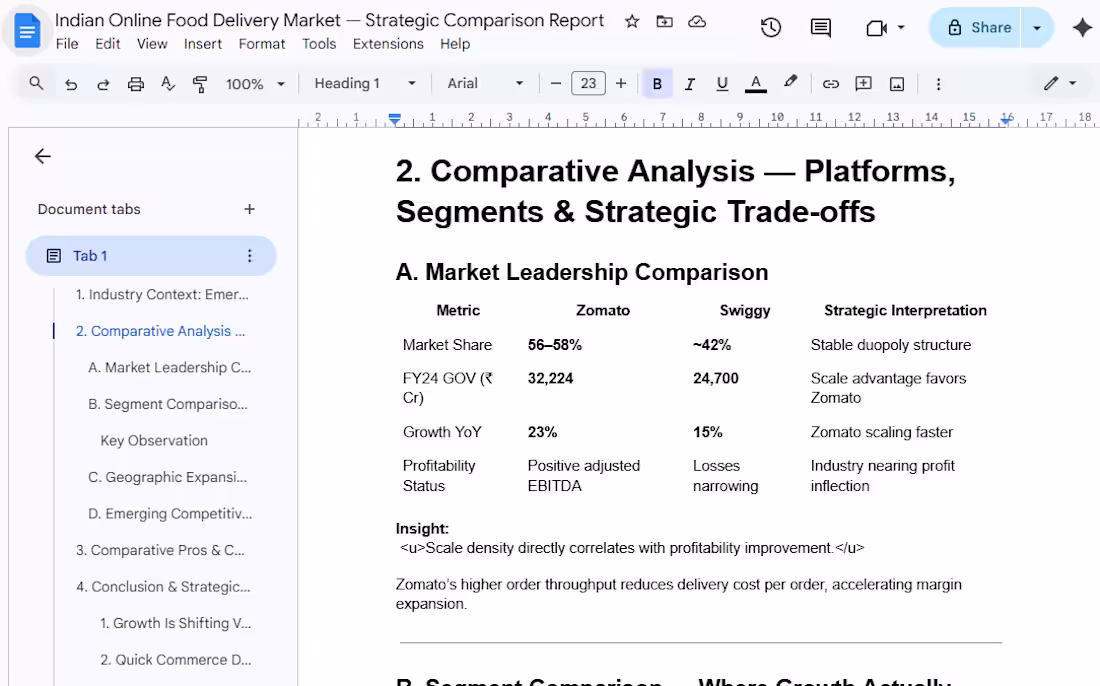
Task: Start a video call with camera icon
Action: (876, 28)
